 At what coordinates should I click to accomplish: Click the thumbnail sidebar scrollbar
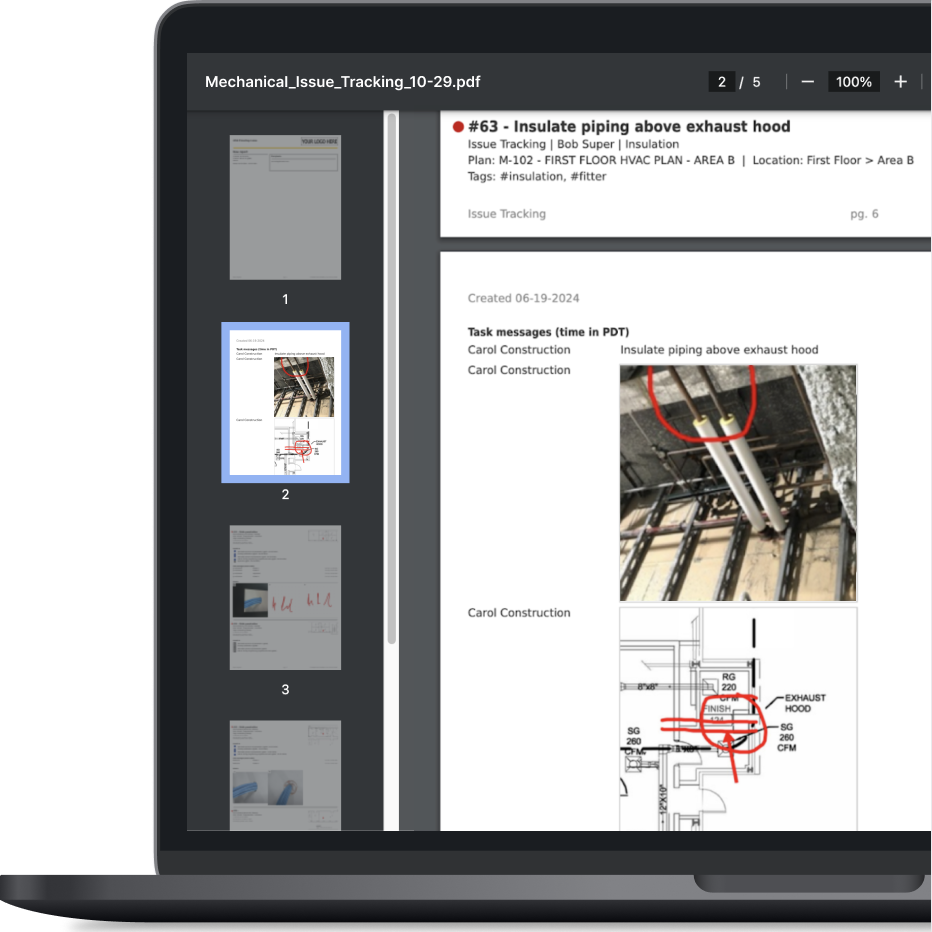(392, 380)
